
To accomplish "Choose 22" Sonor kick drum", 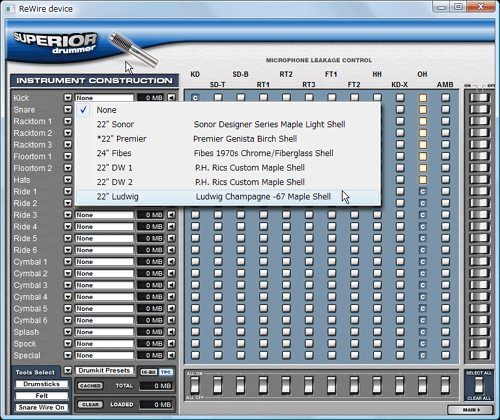I will [x=228, y=124].
